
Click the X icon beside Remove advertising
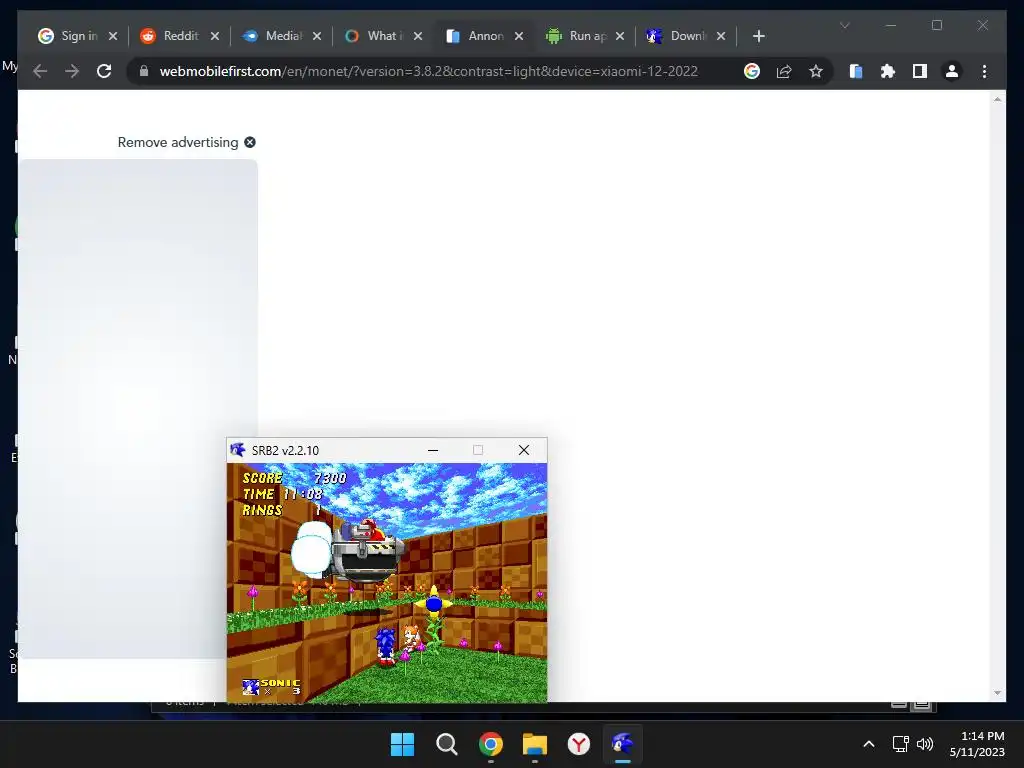[250, 142]
